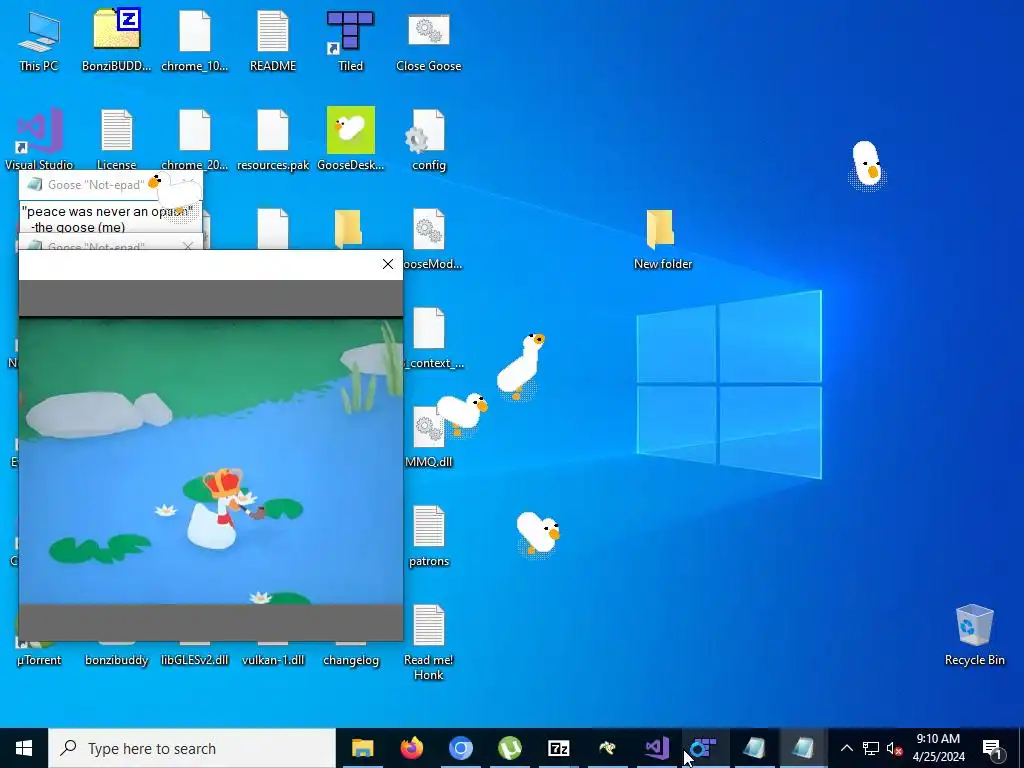Select the New folder on the desktop
Viewport: 1024px width, 768px height.
662,239
